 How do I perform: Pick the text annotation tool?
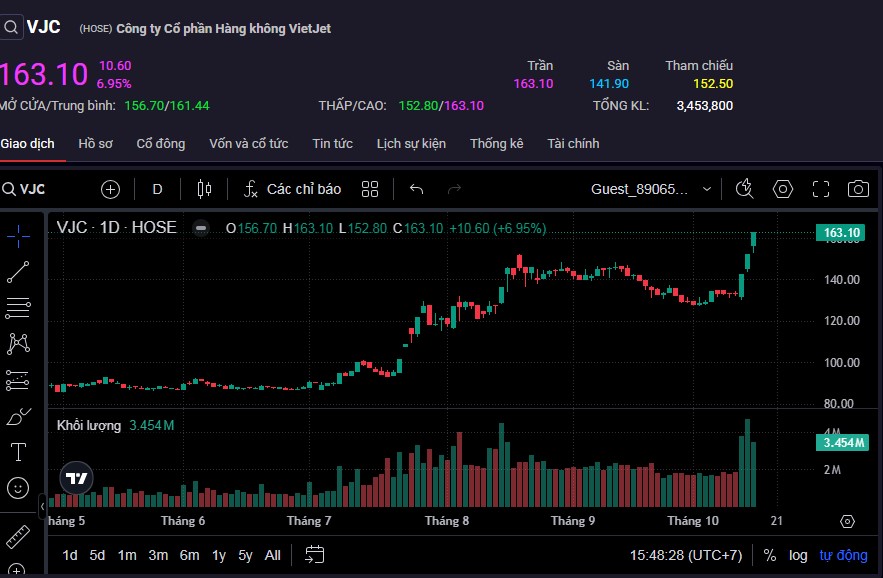click(18, 452)
